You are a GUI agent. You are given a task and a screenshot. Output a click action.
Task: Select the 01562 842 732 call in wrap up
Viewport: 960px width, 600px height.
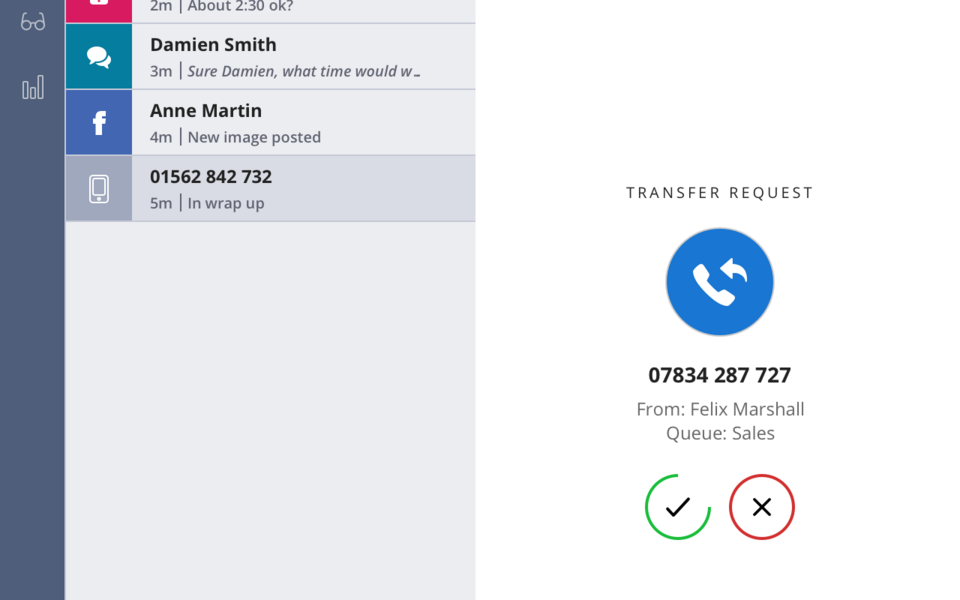tap(271, 189)
